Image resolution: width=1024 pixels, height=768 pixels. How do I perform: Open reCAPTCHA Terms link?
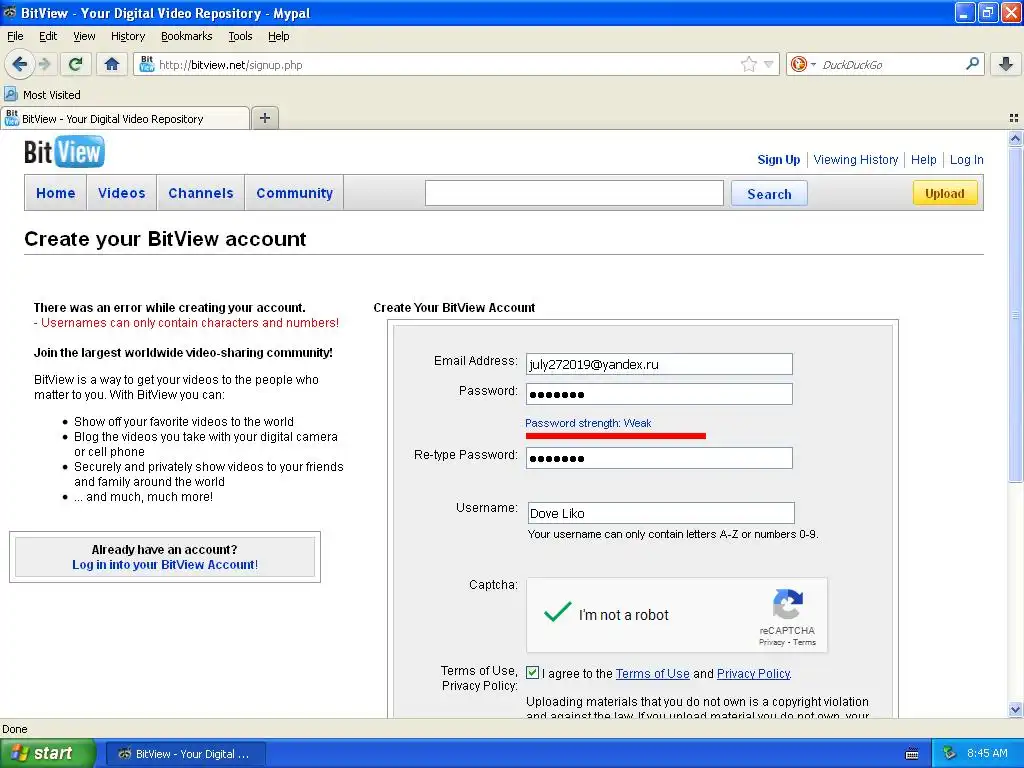tap(805, 642)
